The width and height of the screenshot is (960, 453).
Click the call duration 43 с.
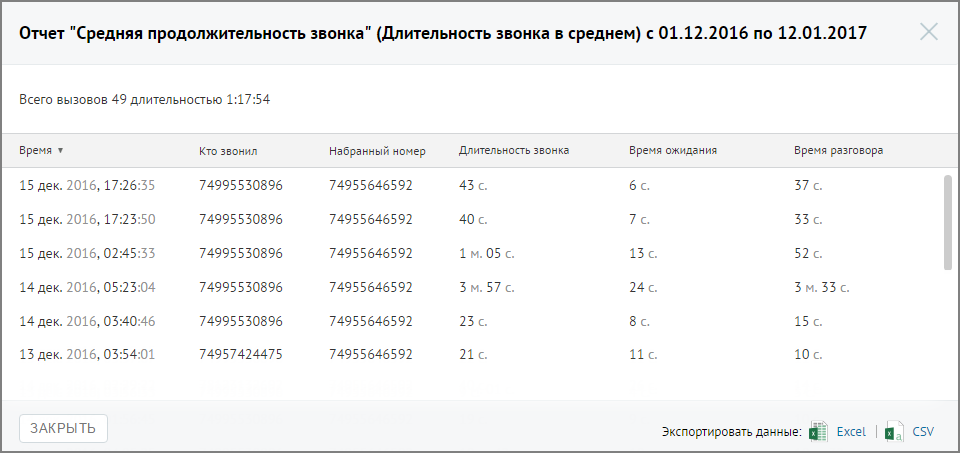coord(473,185)
